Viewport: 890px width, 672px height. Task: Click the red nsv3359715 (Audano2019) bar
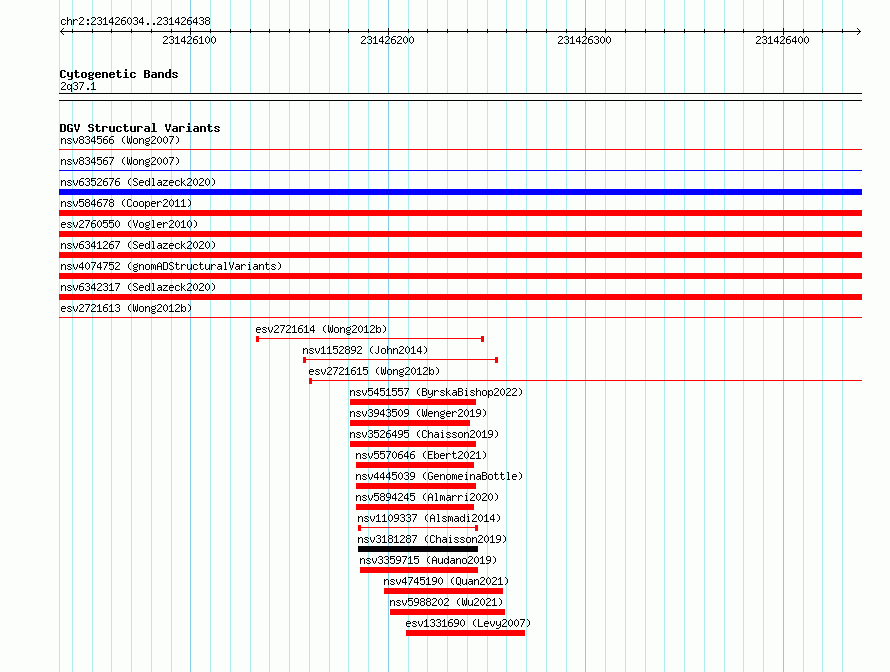click(419, 570)
